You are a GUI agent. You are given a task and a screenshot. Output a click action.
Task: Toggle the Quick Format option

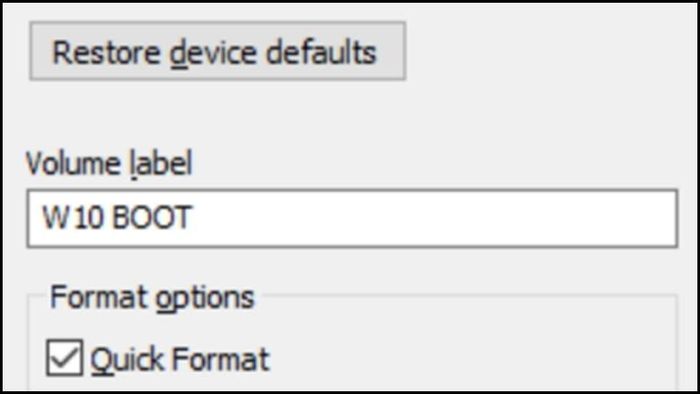click(64, 357)
